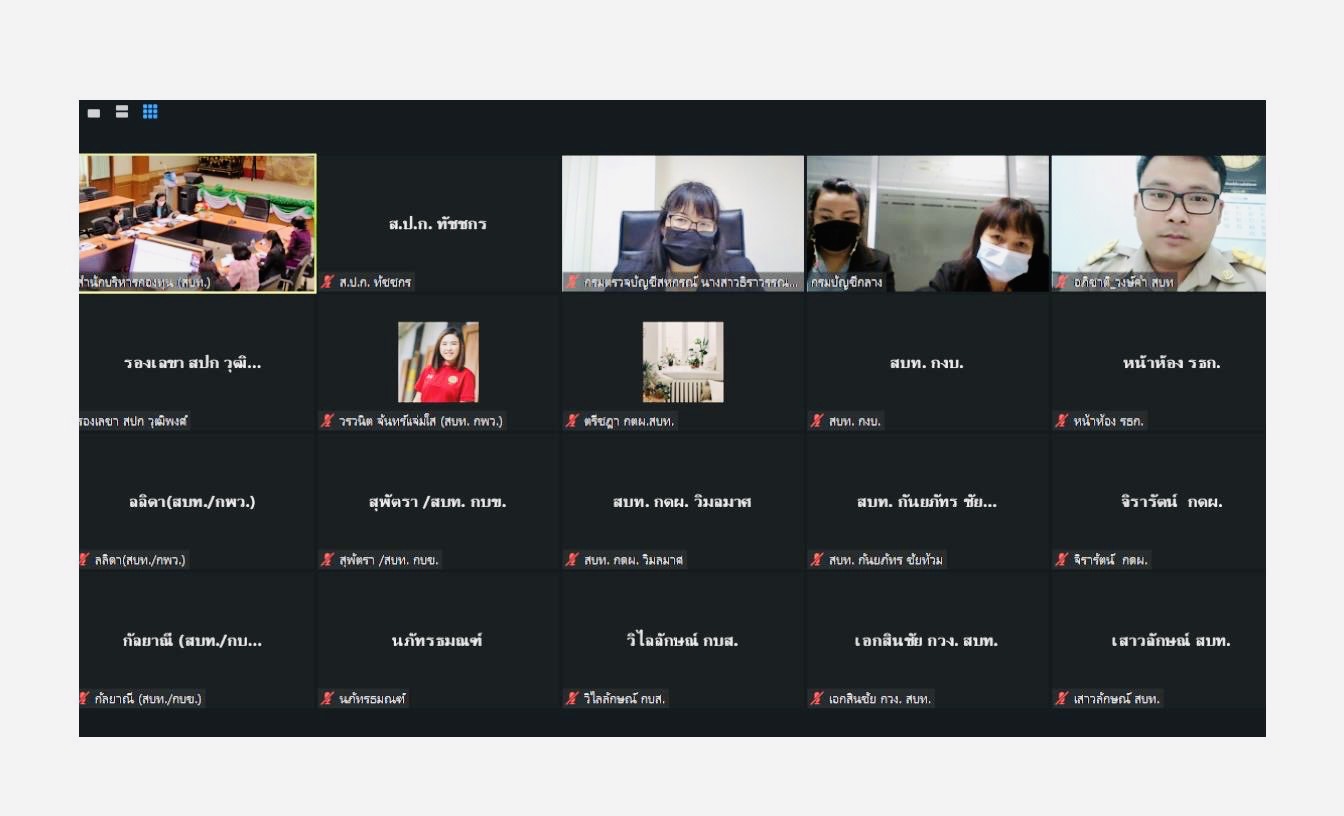
Task: Click large name ลลิดา(สบท./กพว.) in tile
Action: (192, 502)
